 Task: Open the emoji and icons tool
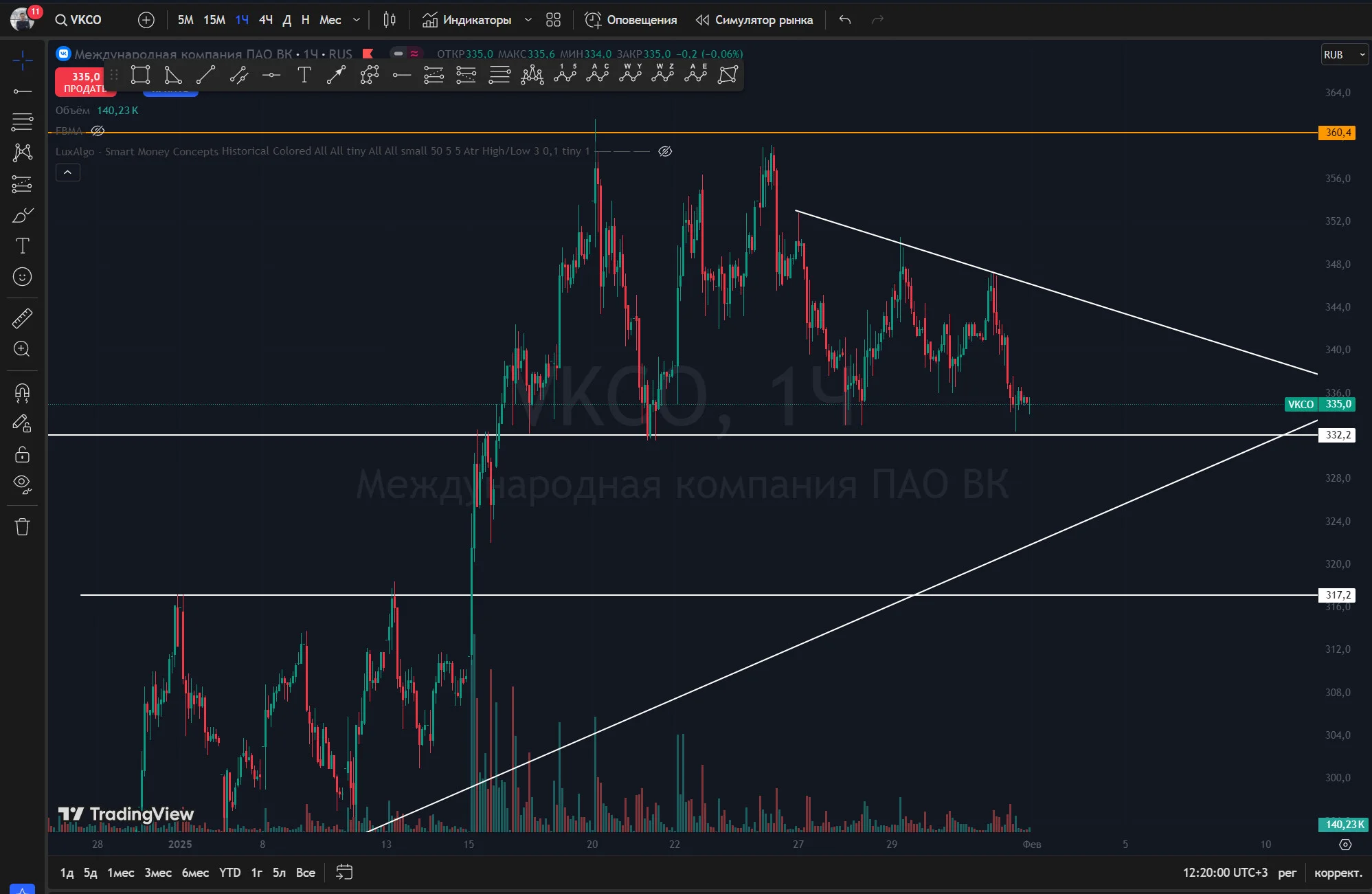click(x=23, y=277)
